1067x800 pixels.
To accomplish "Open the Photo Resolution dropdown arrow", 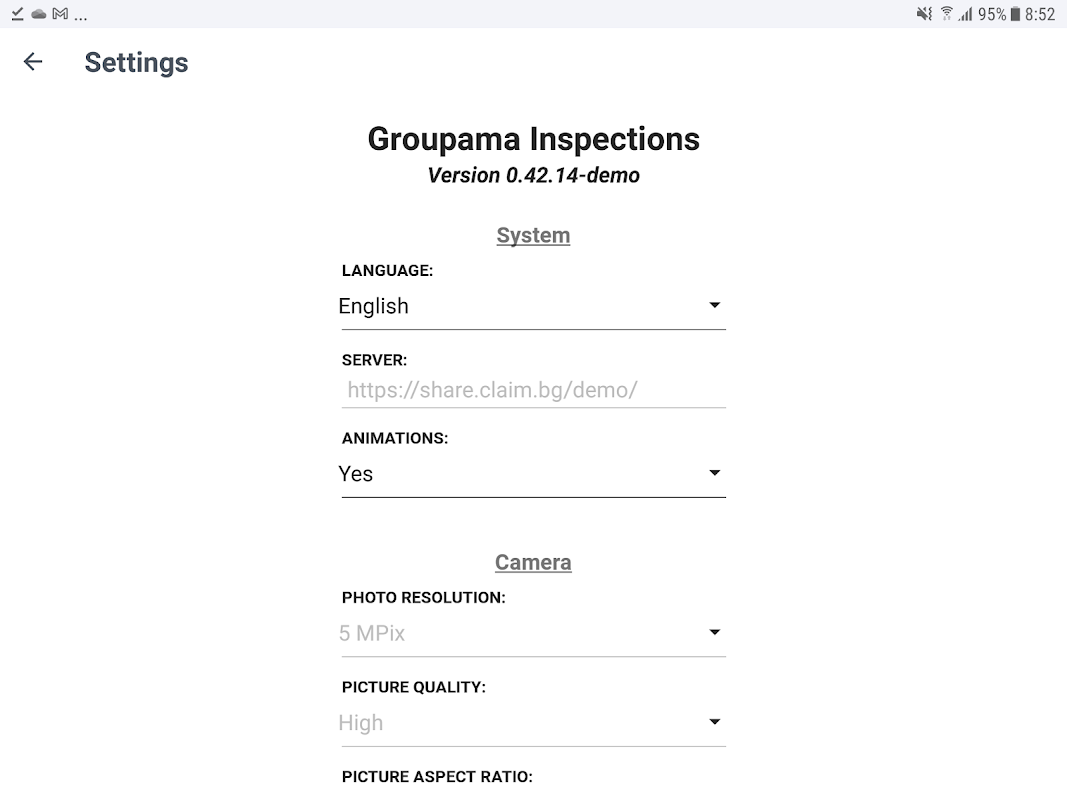I will tap(714, 632).
